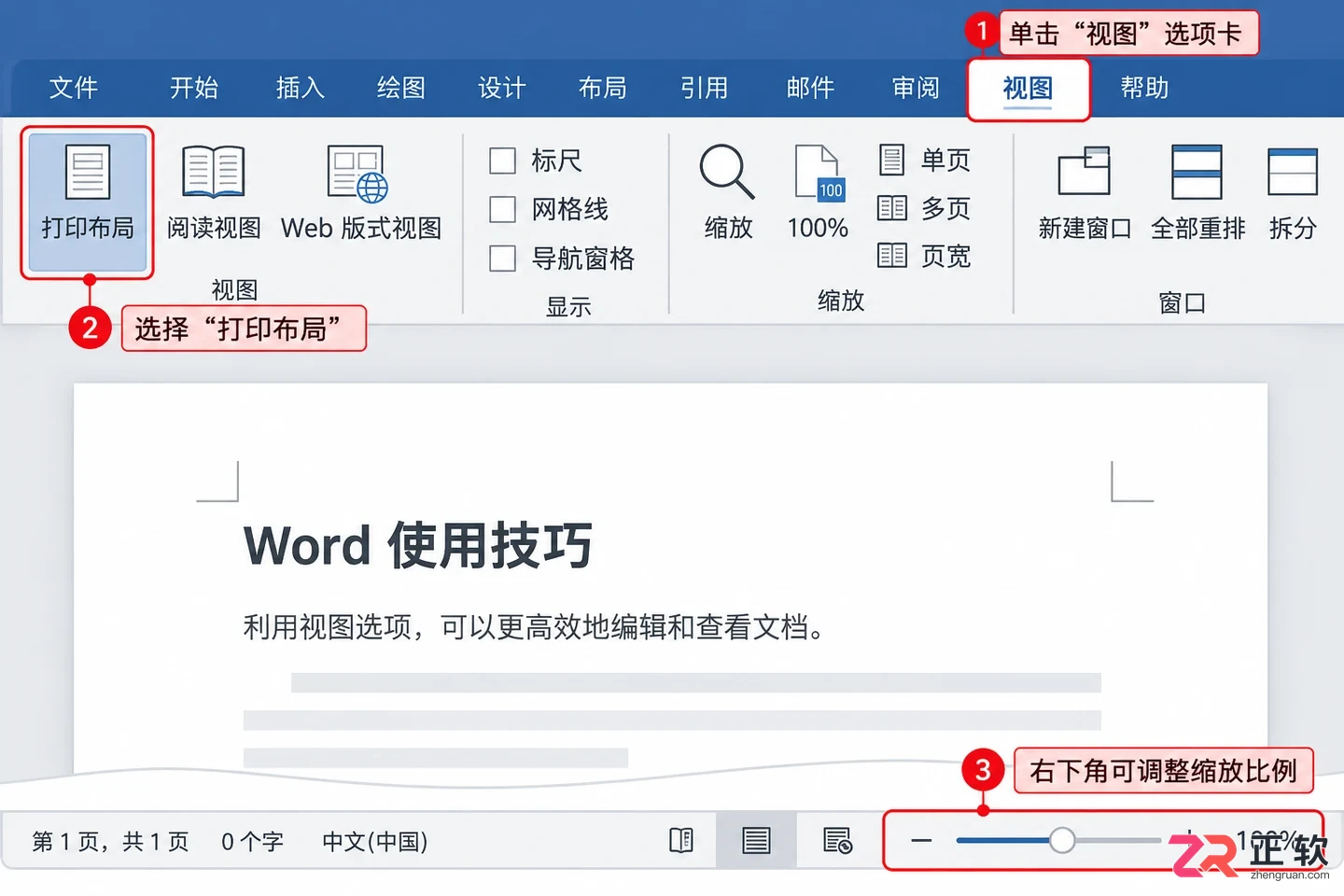Click the 视图 ribbon tab
This screenshot has width=1344, height=896.
(1028, 89)
